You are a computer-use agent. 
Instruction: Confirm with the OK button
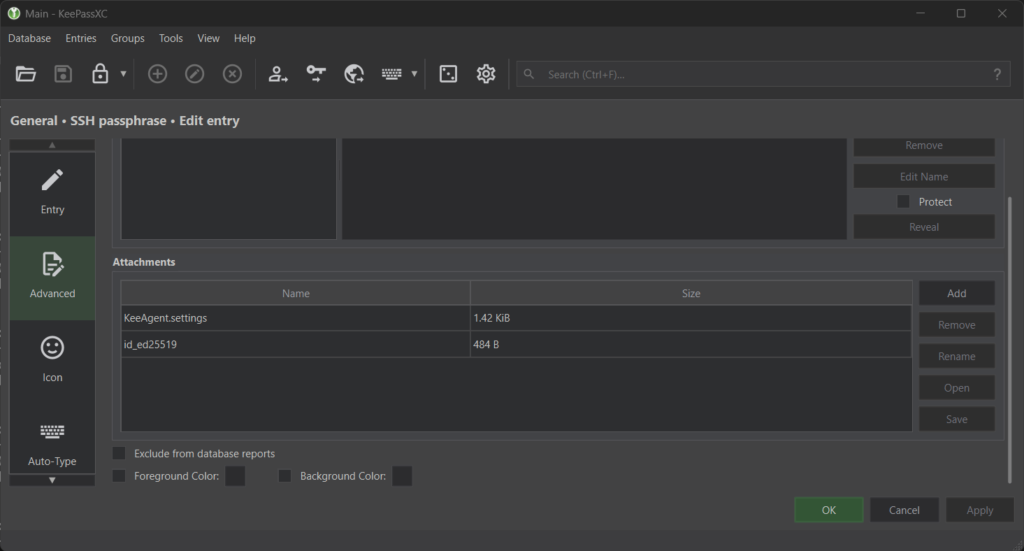tap(829, 510)
